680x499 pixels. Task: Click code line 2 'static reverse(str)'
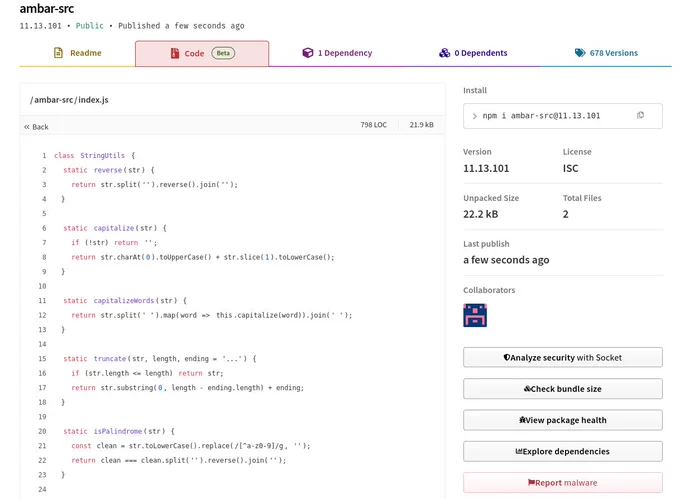pos(108,170)
